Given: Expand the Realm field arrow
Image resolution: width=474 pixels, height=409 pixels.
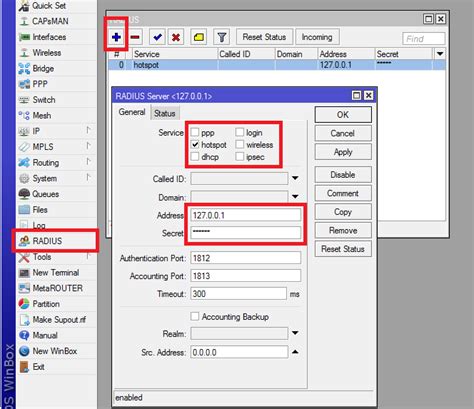Looking at the screenshot, I should (x=295, y=333).
